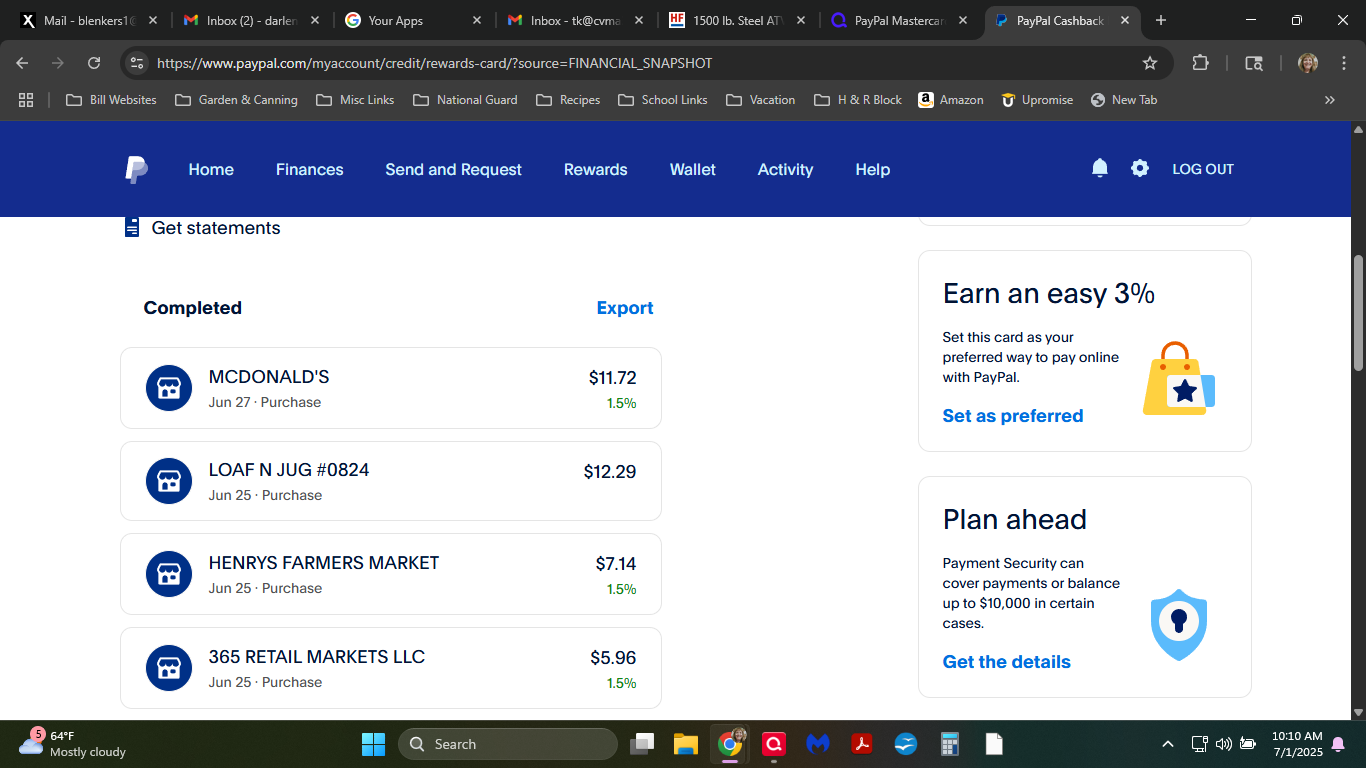Click the security shield illustration
Screen dimensions: 1366x768
point(1179,624)
